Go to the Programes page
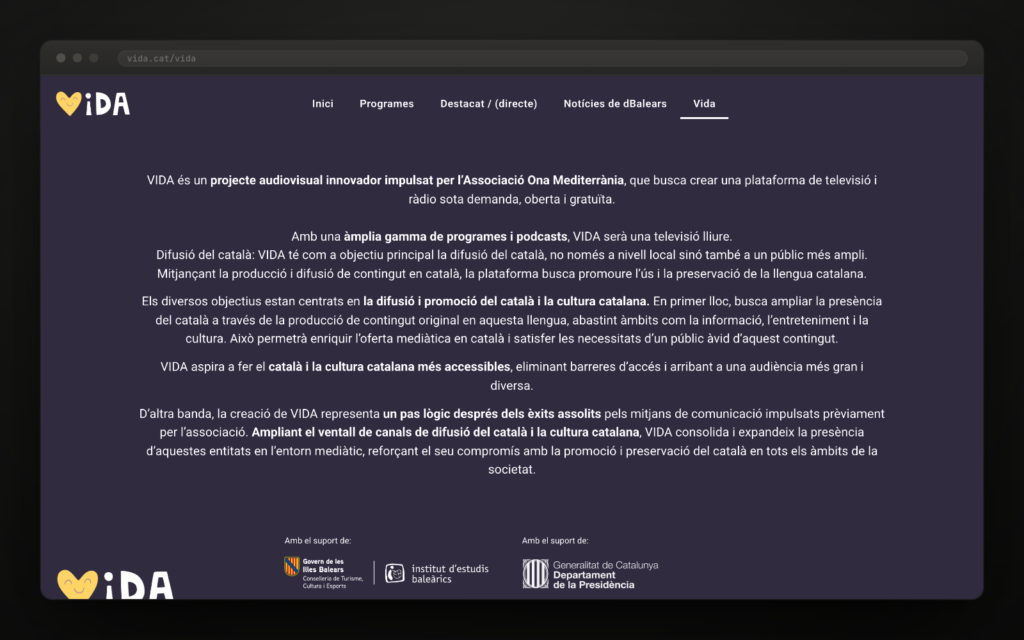1024x640 pixels. [387, 104]
